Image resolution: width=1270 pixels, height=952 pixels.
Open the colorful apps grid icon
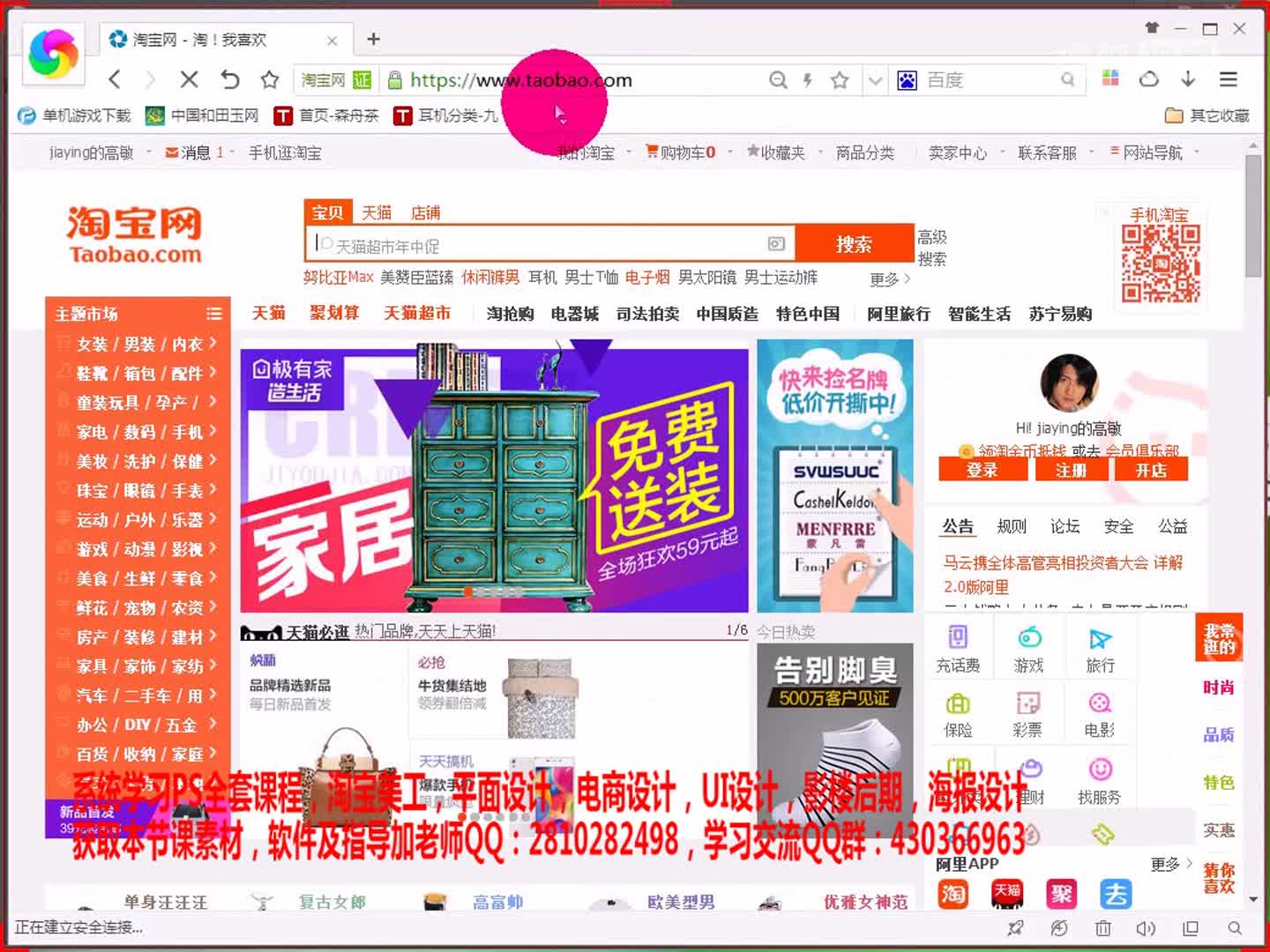coord(1110,78)
